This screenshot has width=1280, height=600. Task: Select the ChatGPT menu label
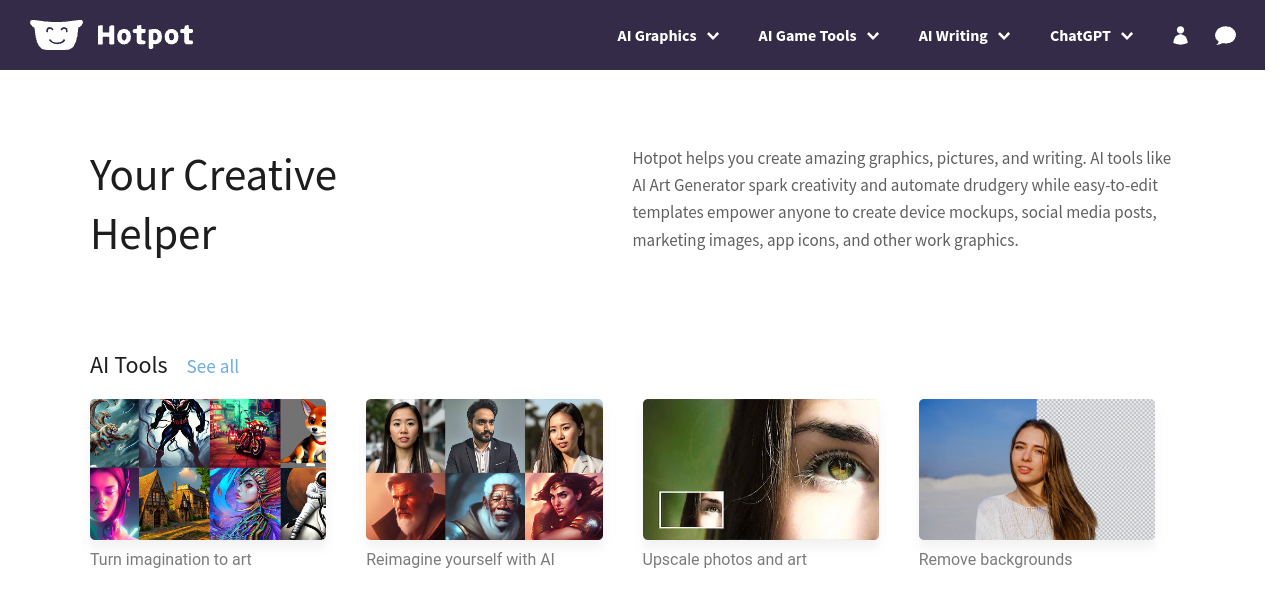(1080, 36)
